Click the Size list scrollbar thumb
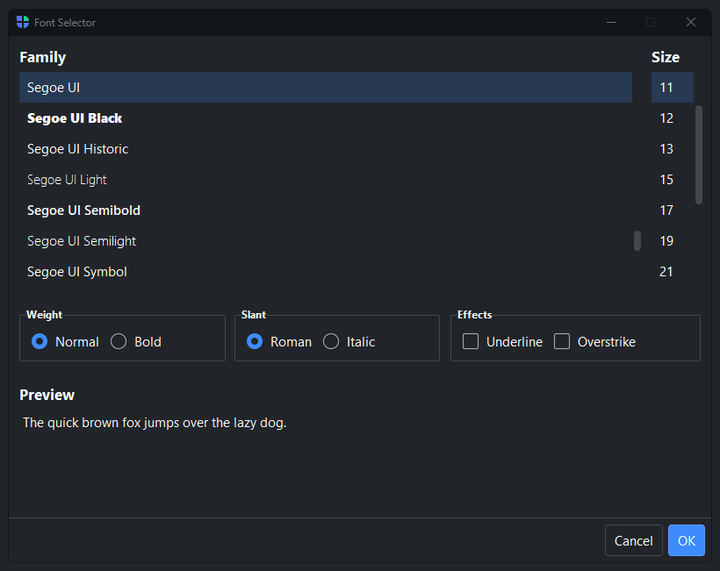Screen dimensions: 720x571 [x=699, y=155]
